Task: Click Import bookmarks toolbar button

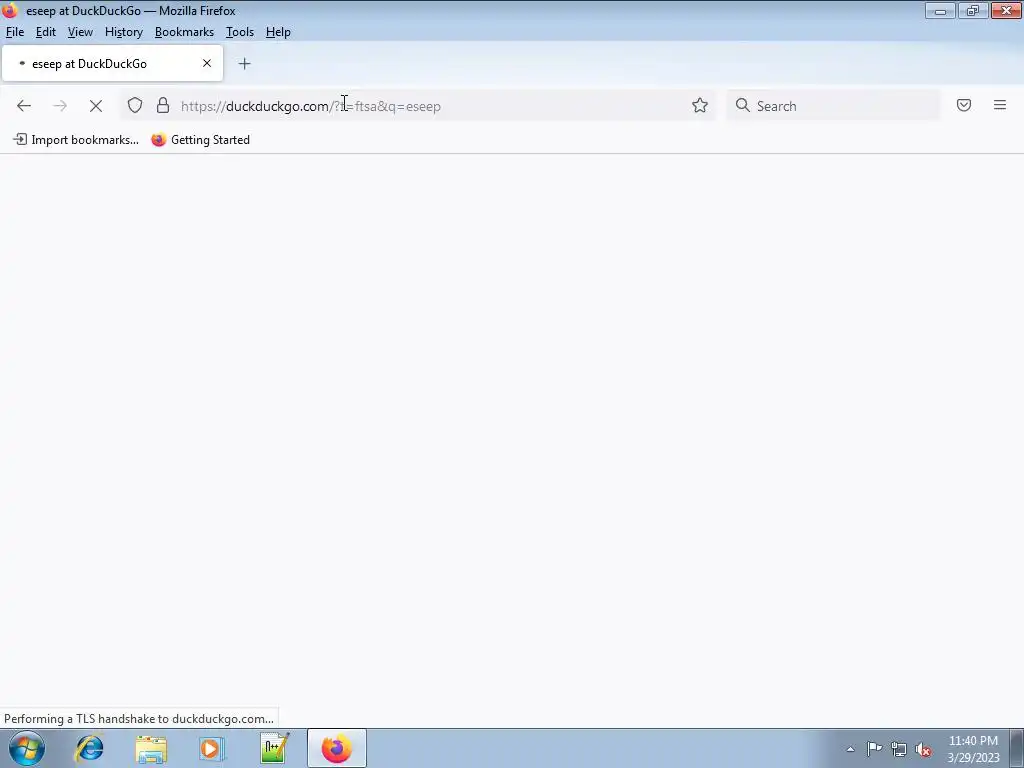Action: pos(76,140)
